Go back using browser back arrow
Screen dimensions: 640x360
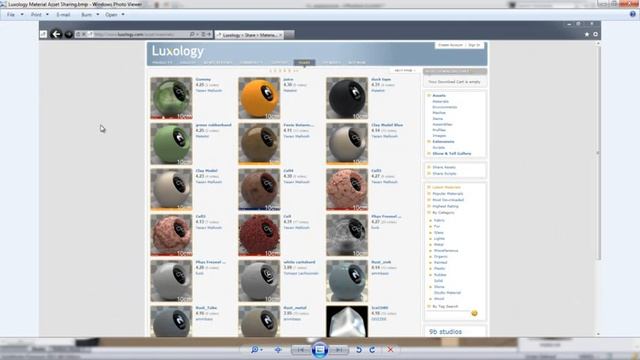[56, 34]
